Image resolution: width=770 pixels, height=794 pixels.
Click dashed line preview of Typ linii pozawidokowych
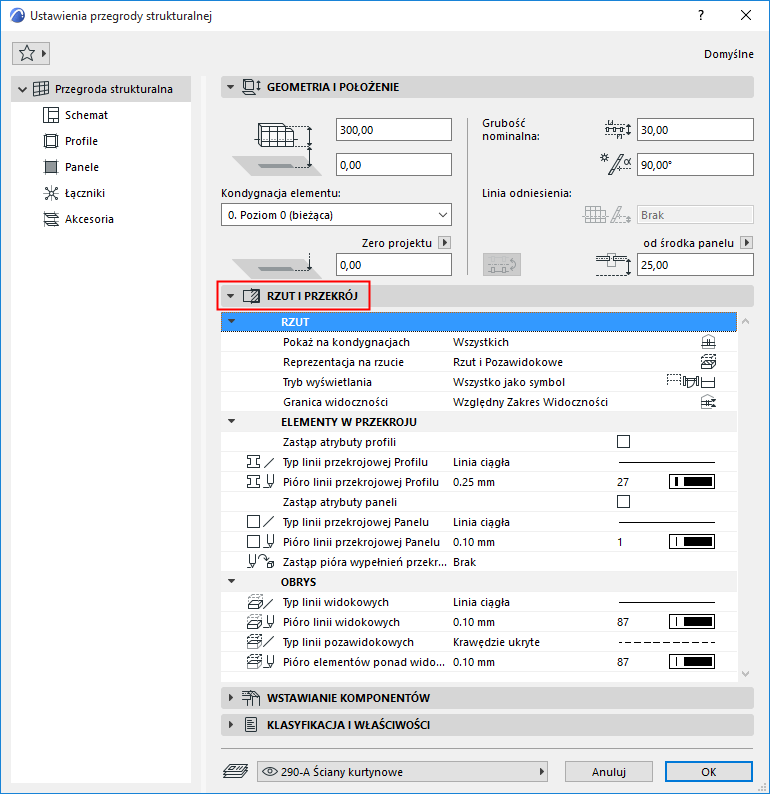[x=667, y=642]
